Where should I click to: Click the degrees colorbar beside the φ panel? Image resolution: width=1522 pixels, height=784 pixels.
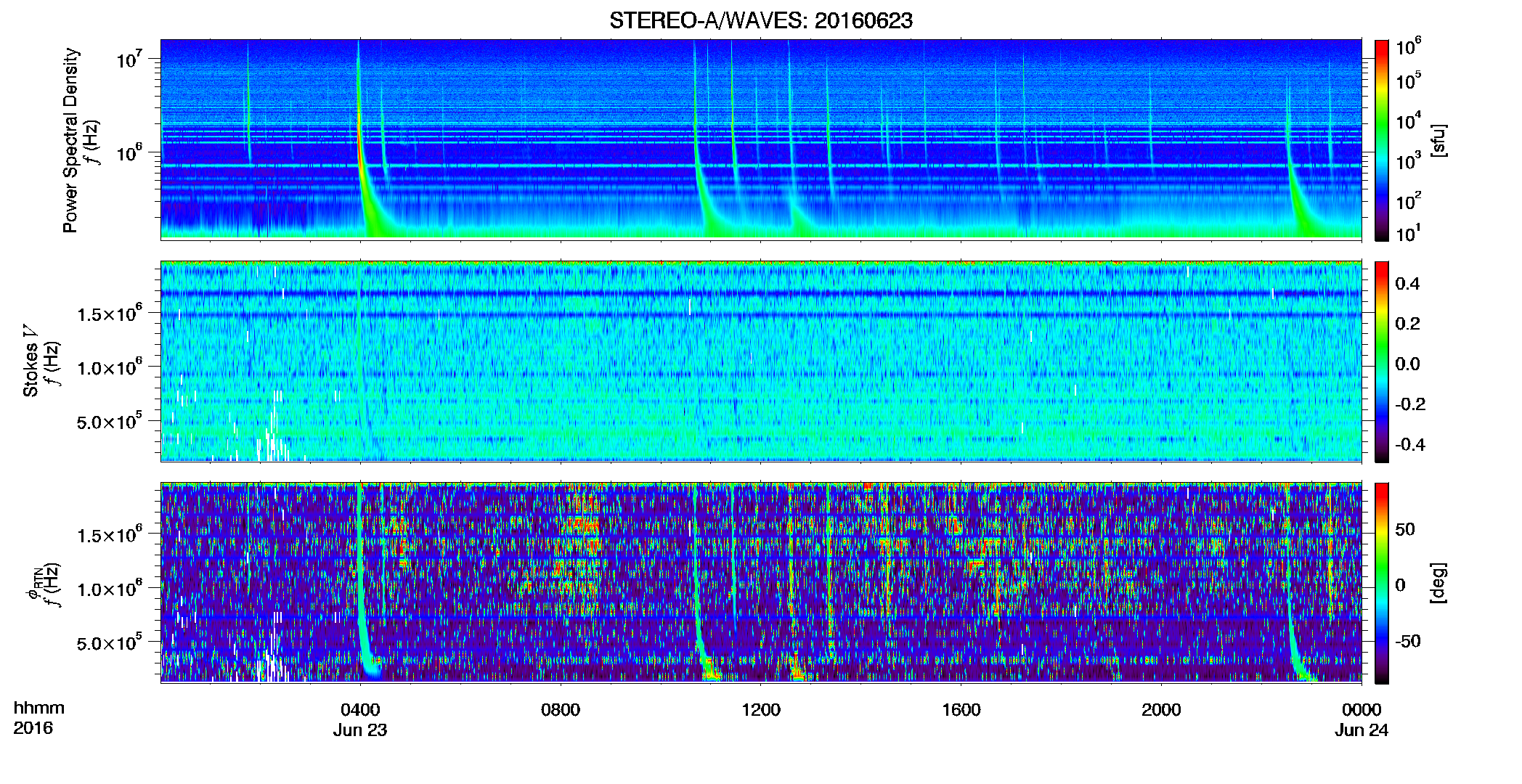1381,583
